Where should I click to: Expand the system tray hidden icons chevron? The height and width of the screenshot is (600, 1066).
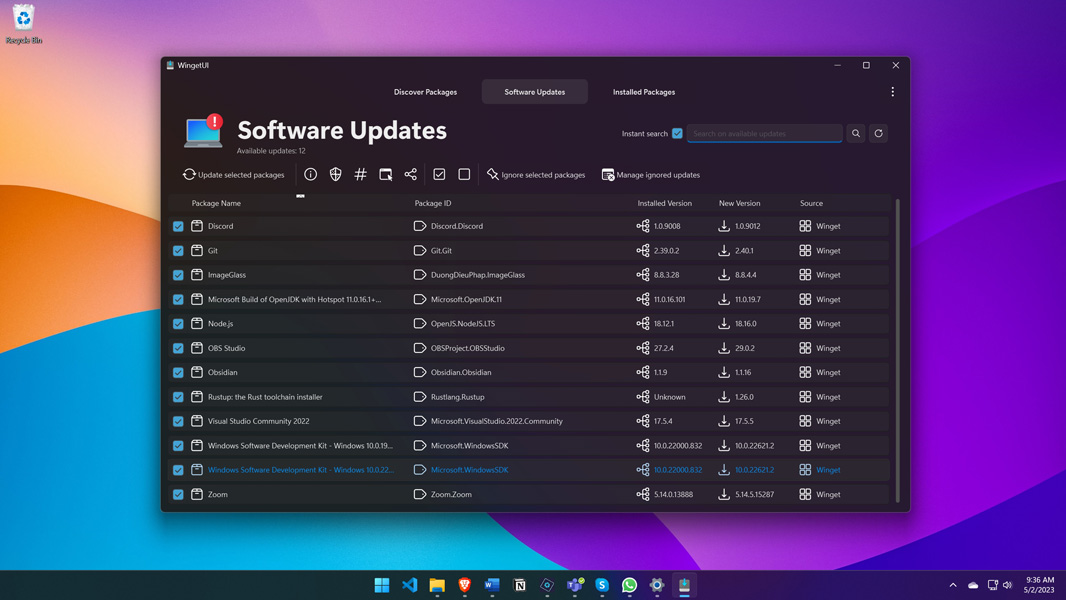[x=953, y=585]
